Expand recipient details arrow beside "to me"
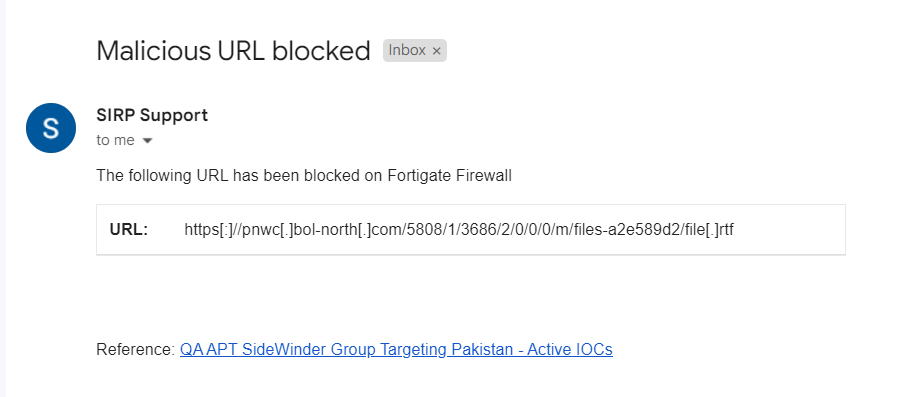The height and width of the screenshot is (397, 897). pyautogui.click(x=147, y=141)
